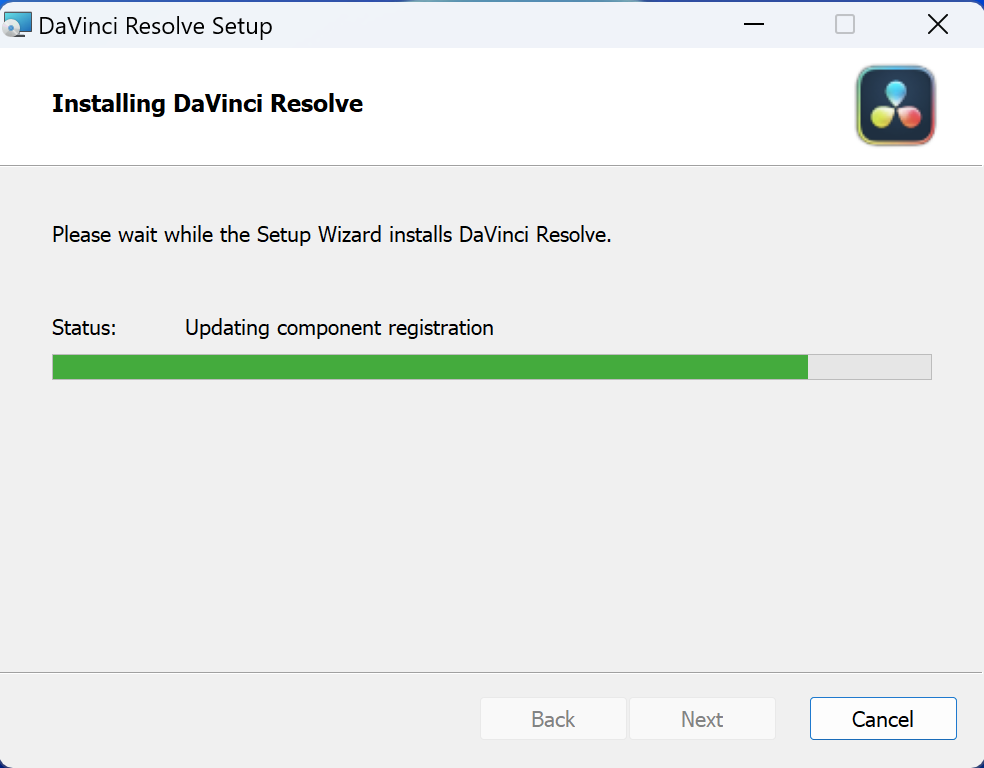Cancel the DaVinci Resolve installation
The height and width of the screenshot is (768, 984).
(x=882, y=719)
